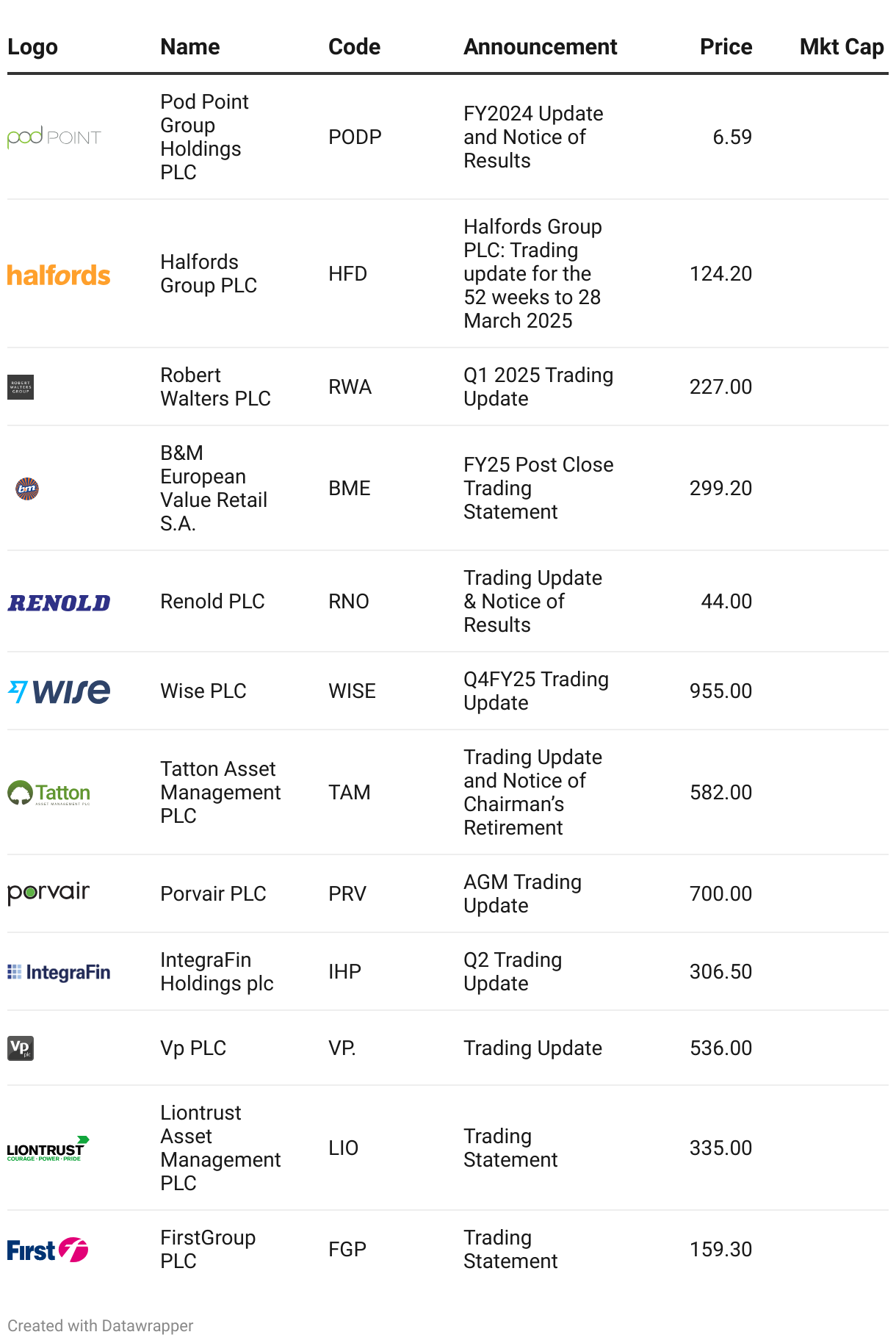Sort by the Price column header

(726, 47)
